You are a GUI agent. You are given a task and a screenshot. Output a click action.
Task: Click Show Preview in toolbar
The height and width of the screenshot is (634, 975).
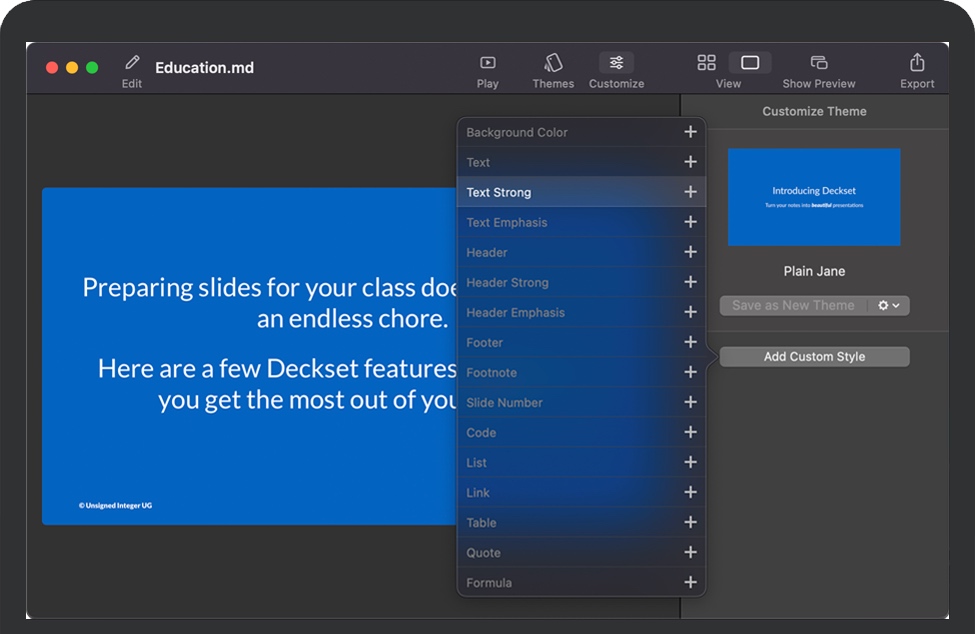(819, 63)
